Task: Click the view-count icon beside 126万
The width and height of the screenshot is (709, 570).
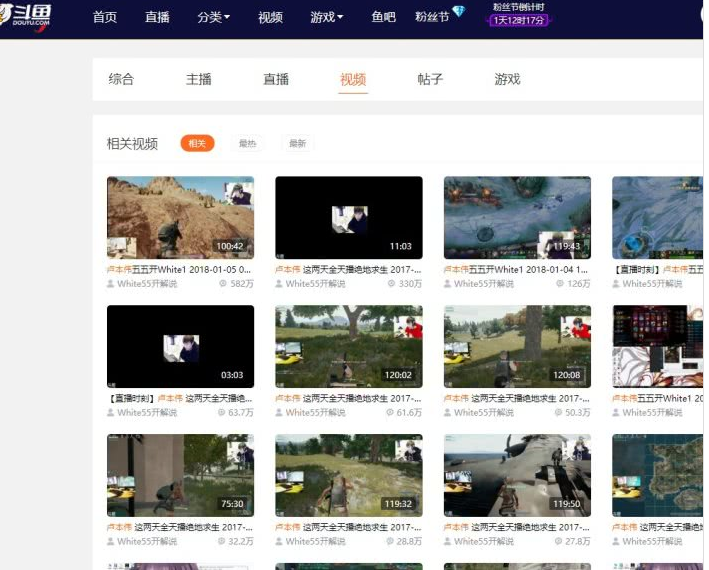Action: point(560,284)
